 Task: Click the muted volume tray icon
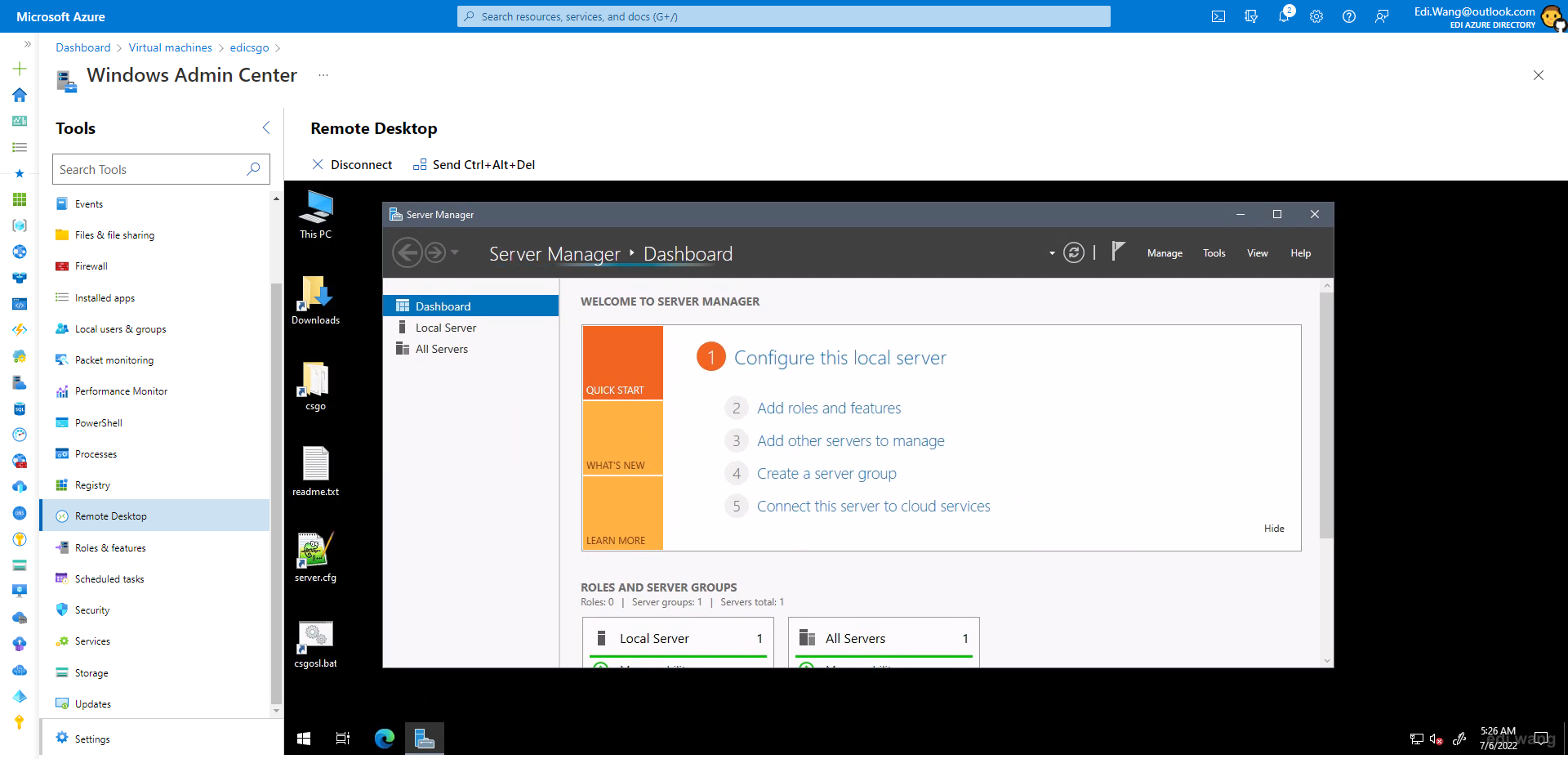click(x=1437, y=739)
